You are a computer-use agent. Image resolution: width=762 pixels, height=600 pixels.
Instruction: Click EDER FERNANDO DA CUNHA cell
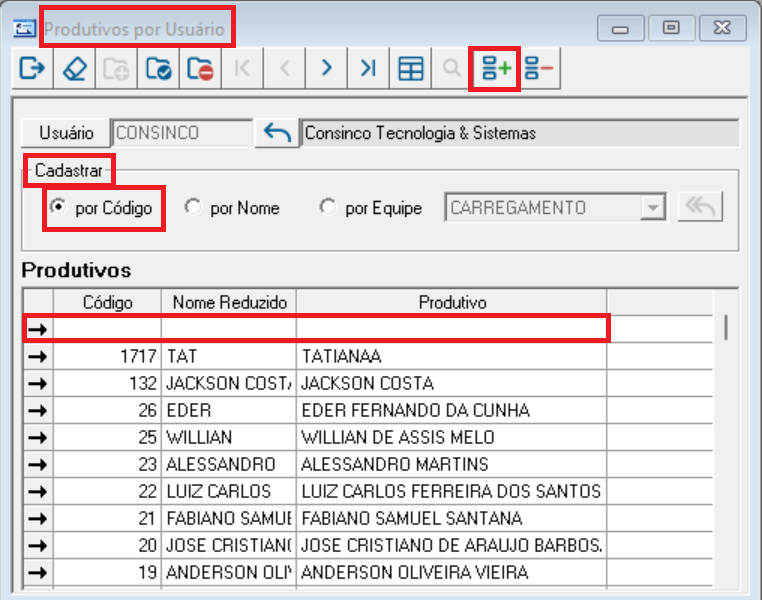[451, 411]
